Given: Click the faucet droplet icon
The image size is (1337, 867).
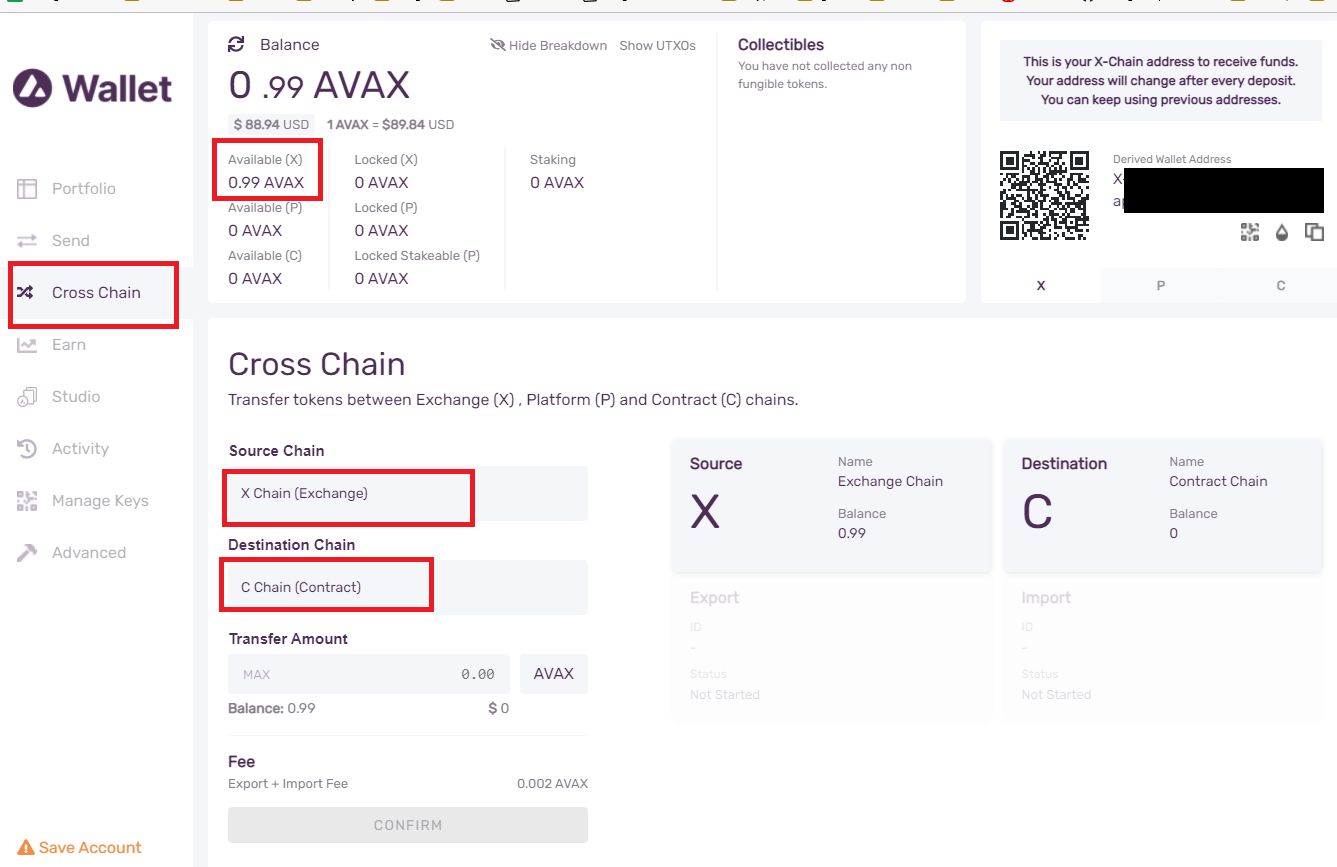Looking at the screenshot, I should (1282, 232).
